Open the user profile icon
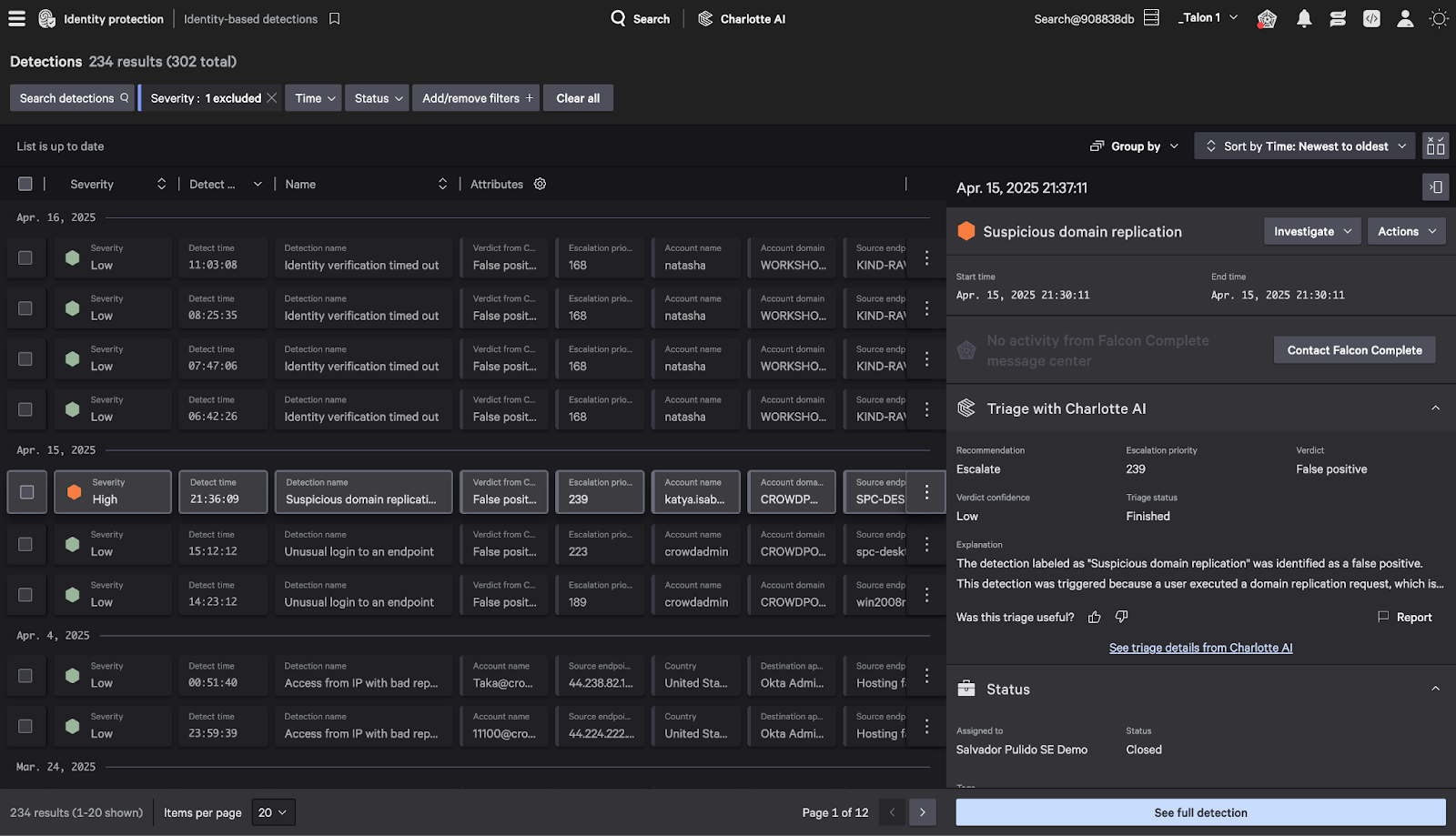This screenshot has width=1456, height=836. pos(1405,18)
